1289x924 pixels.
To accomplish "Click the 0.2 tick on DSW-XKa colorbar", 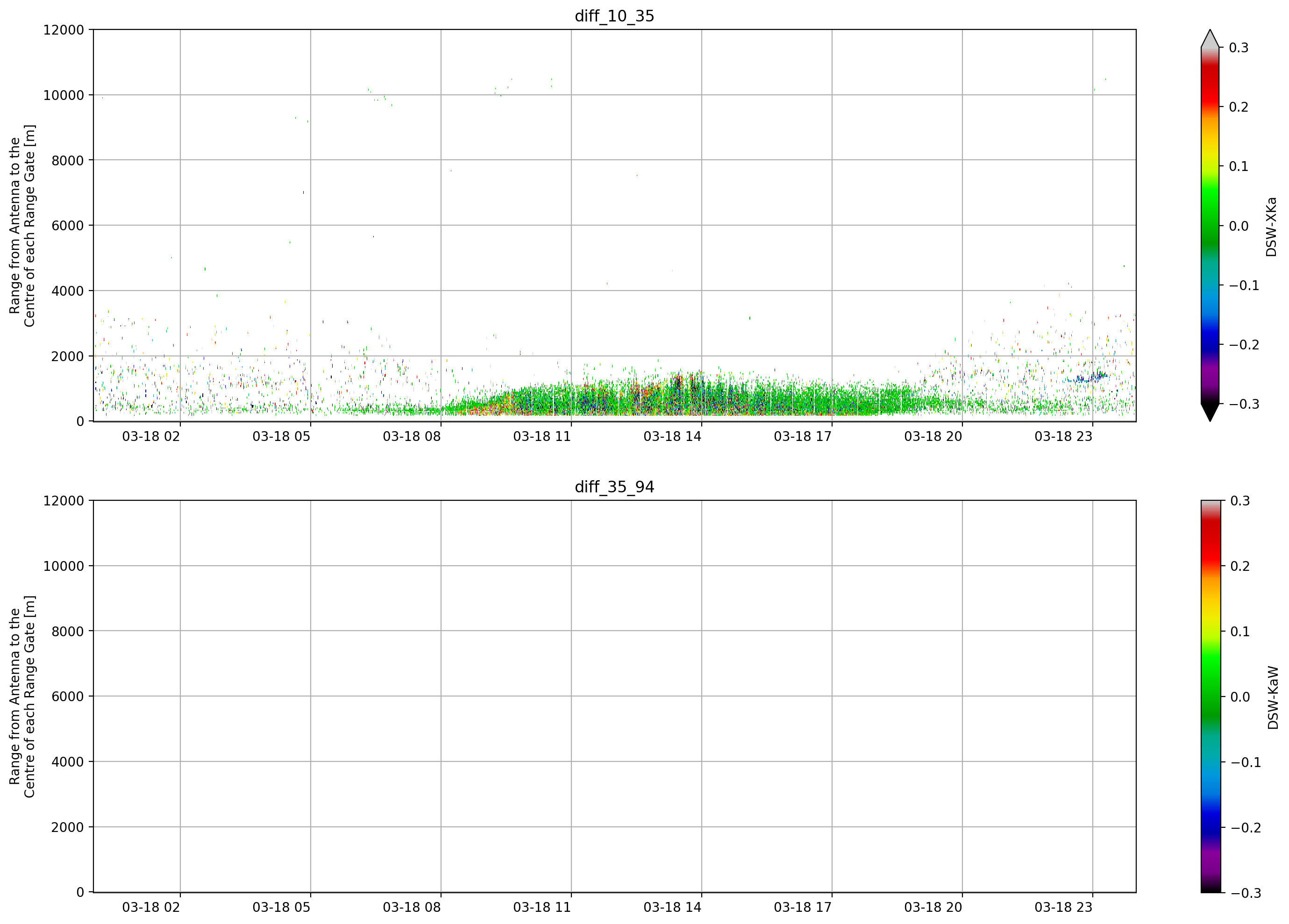I will tap(1239, 107).
